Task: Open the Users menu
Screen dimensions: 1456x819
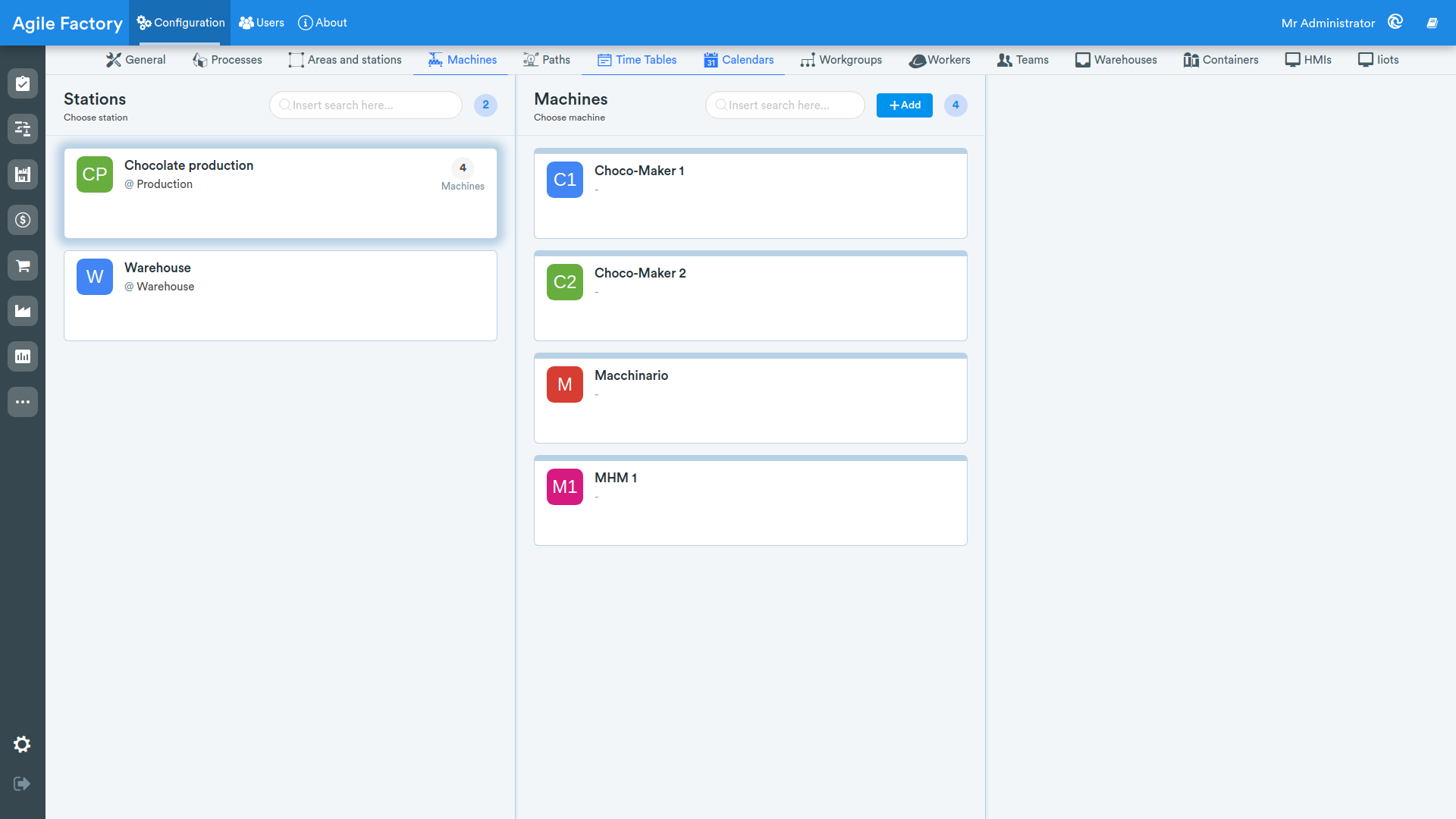Action: (x=262, y=23)
